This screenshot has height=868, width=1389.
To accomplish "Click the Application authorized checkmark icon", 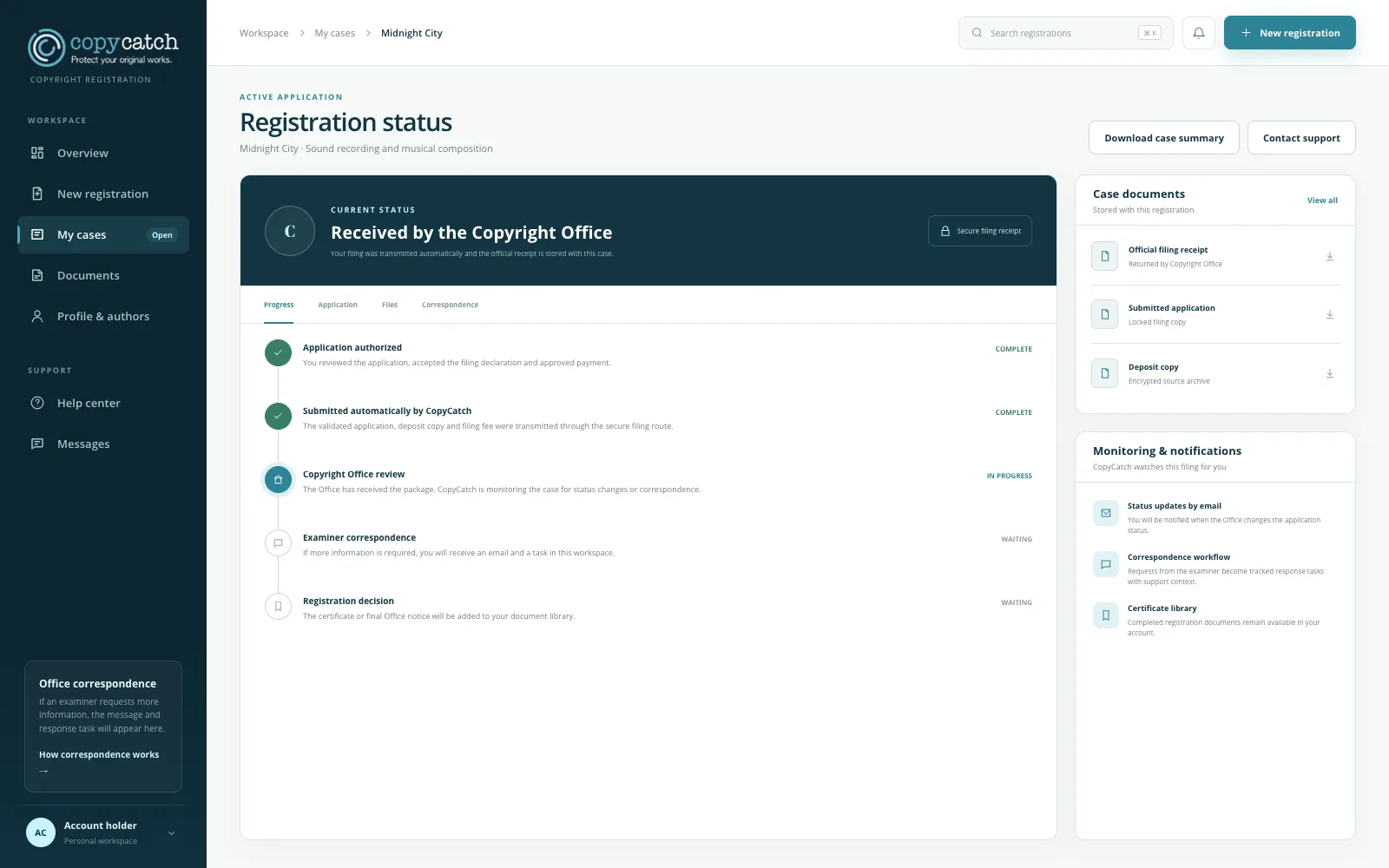I will (x=278, y=353).
